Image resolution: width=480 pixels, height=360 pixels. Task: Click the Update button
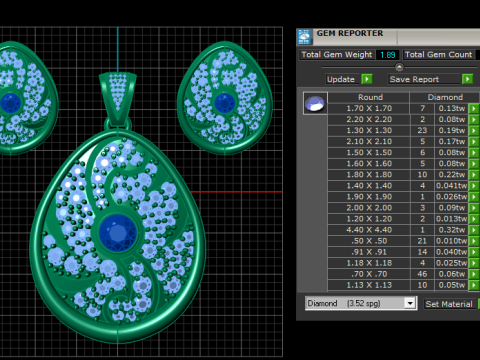(x=342, y=79)
